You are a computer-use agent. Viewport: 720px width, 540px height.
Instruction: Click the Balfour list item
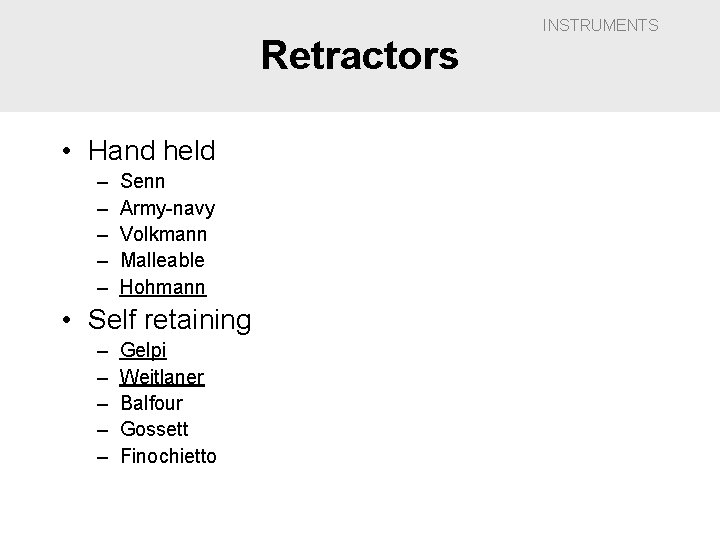150,403
